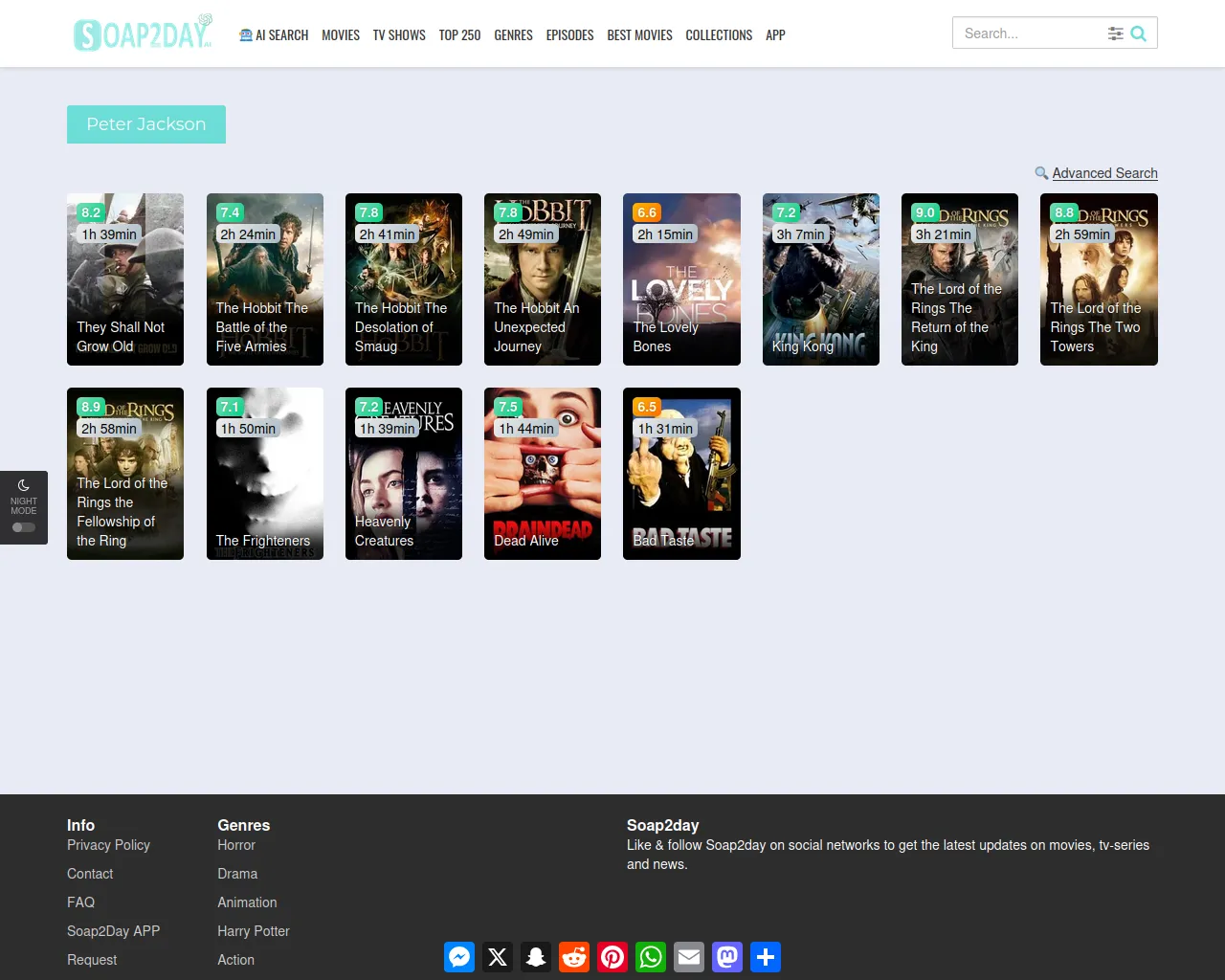Open Dead Alive poster

click(x=543, y=474)
